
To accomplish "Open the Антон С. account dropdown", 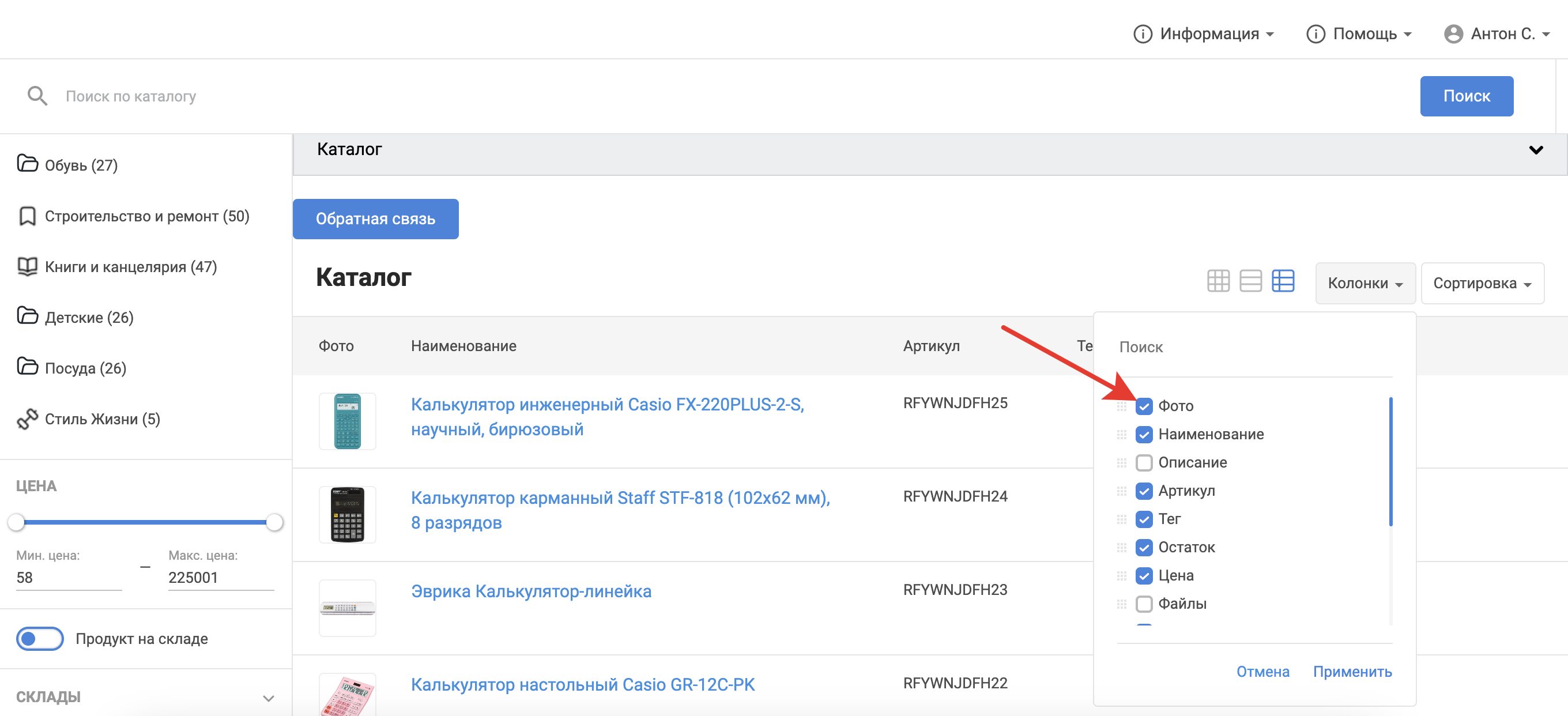I will (x=1497, y=34).
